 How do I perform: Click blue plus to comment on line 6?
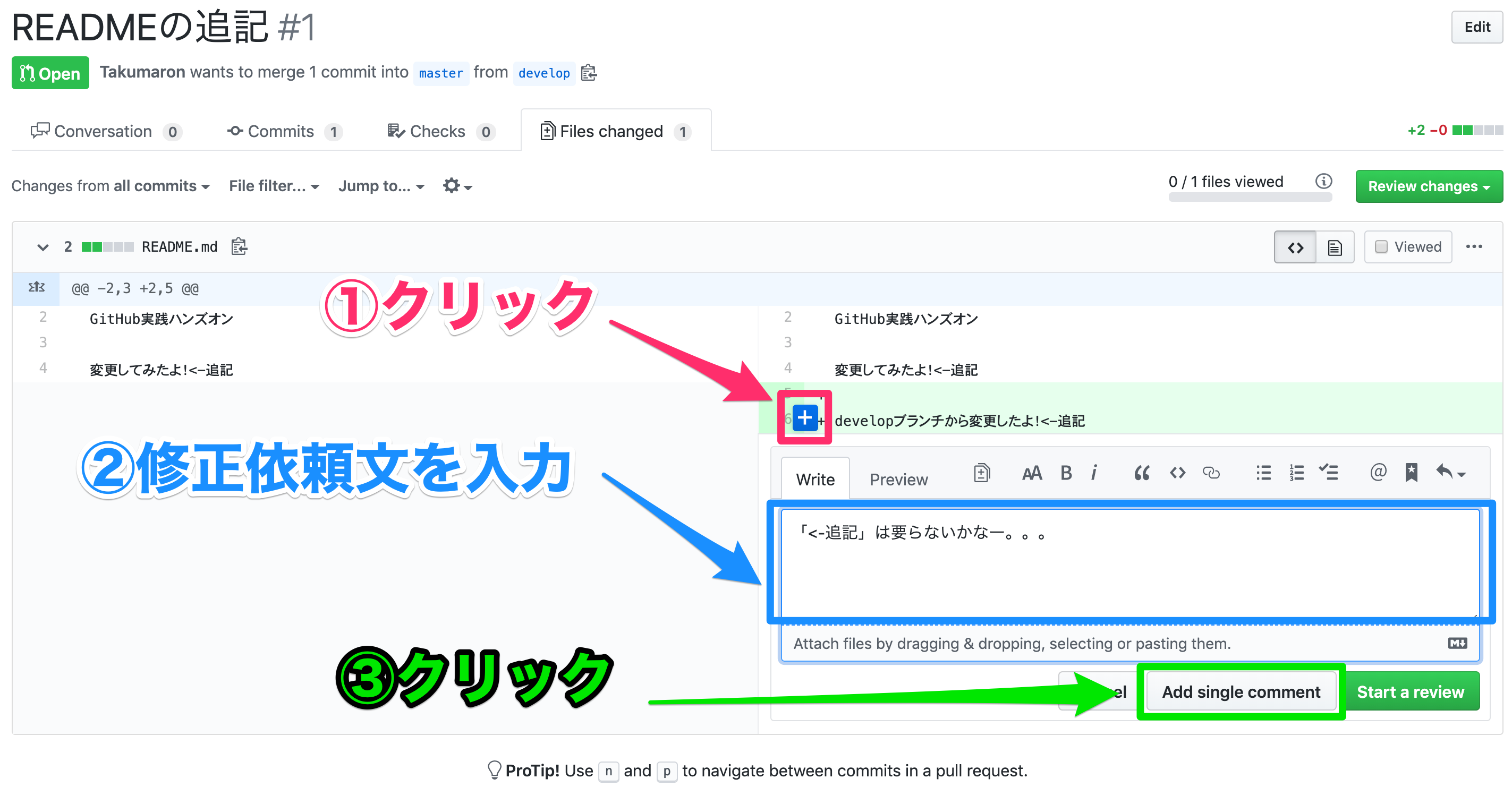click(x=805, y=418)
